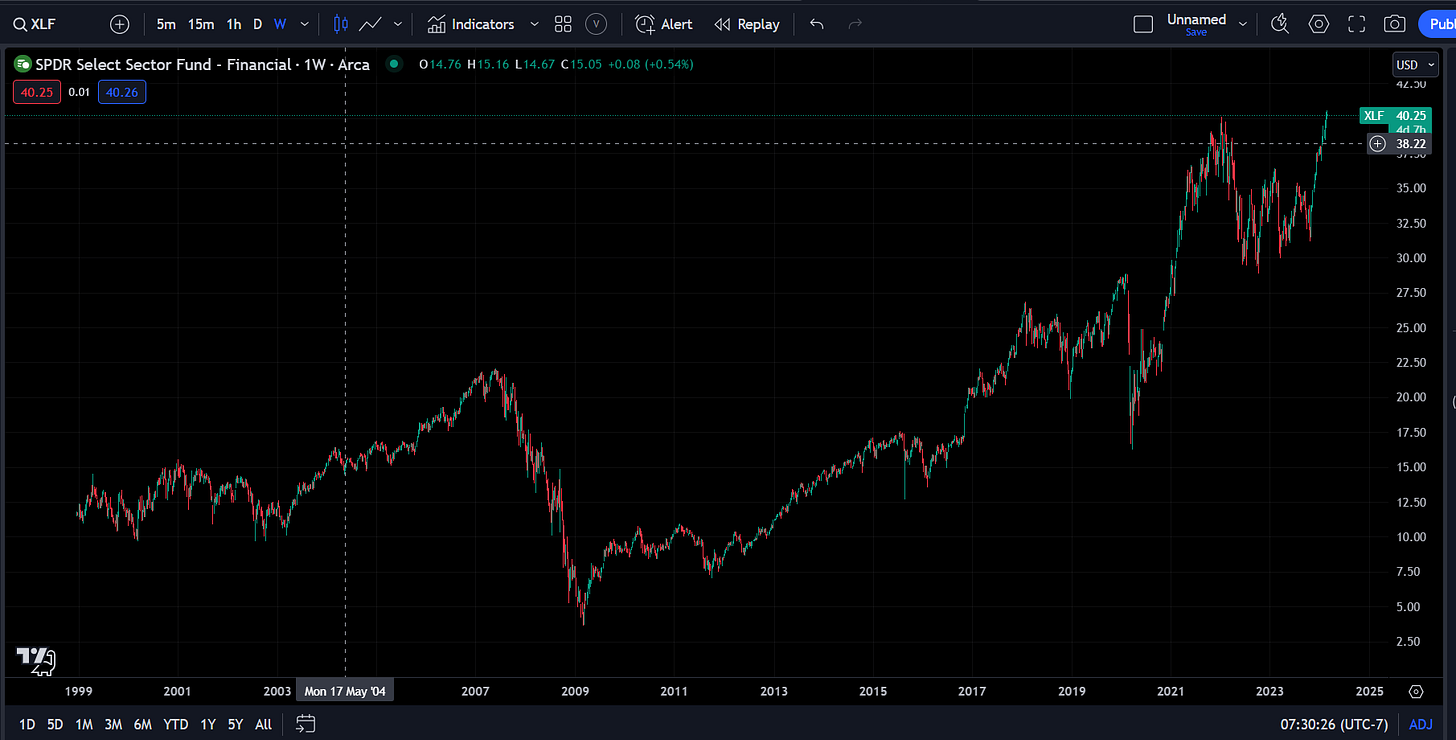Set date range to 1M
Image resolution: width=1456 pixels, height=740 pixels.
point(84,724)
